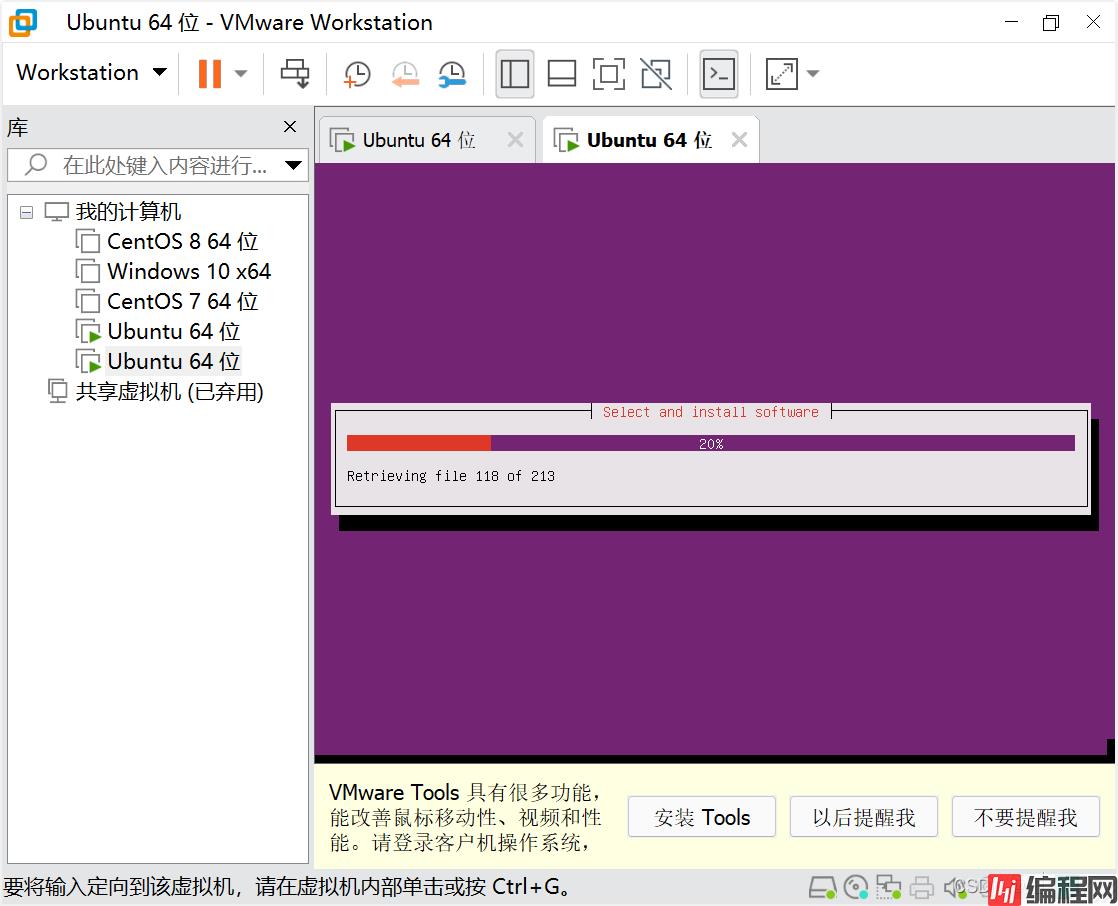
Task: Click the printer status icon
Action: click(922, 887)
